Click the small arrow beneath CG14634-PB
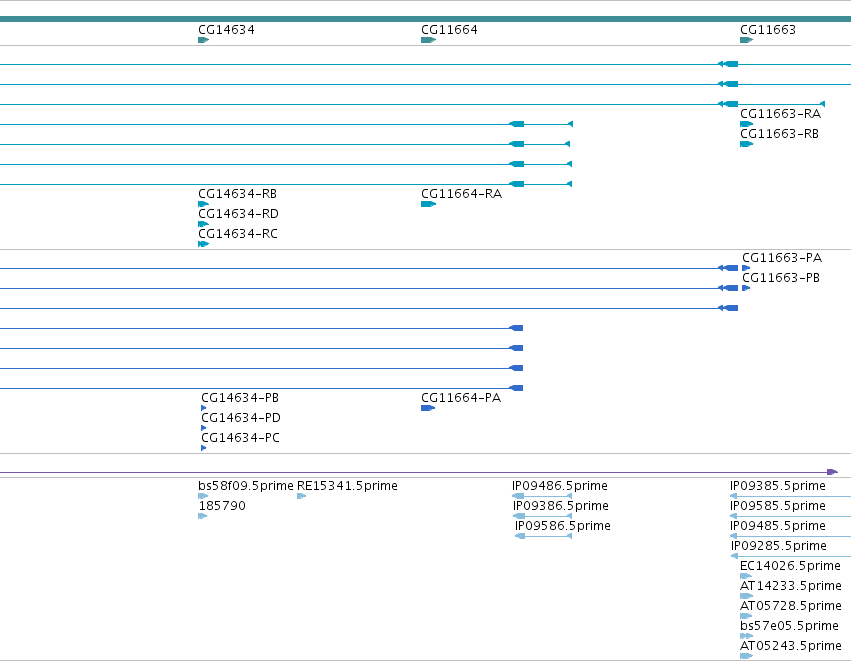This screenshot has width=851, height=661. tap(204, 408)
